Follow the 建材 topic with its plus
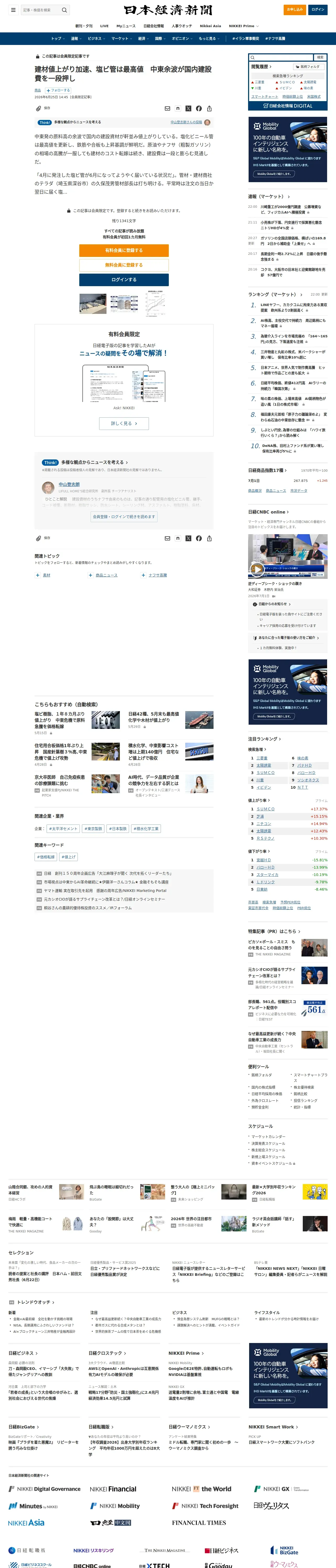 tap(38, 575)
